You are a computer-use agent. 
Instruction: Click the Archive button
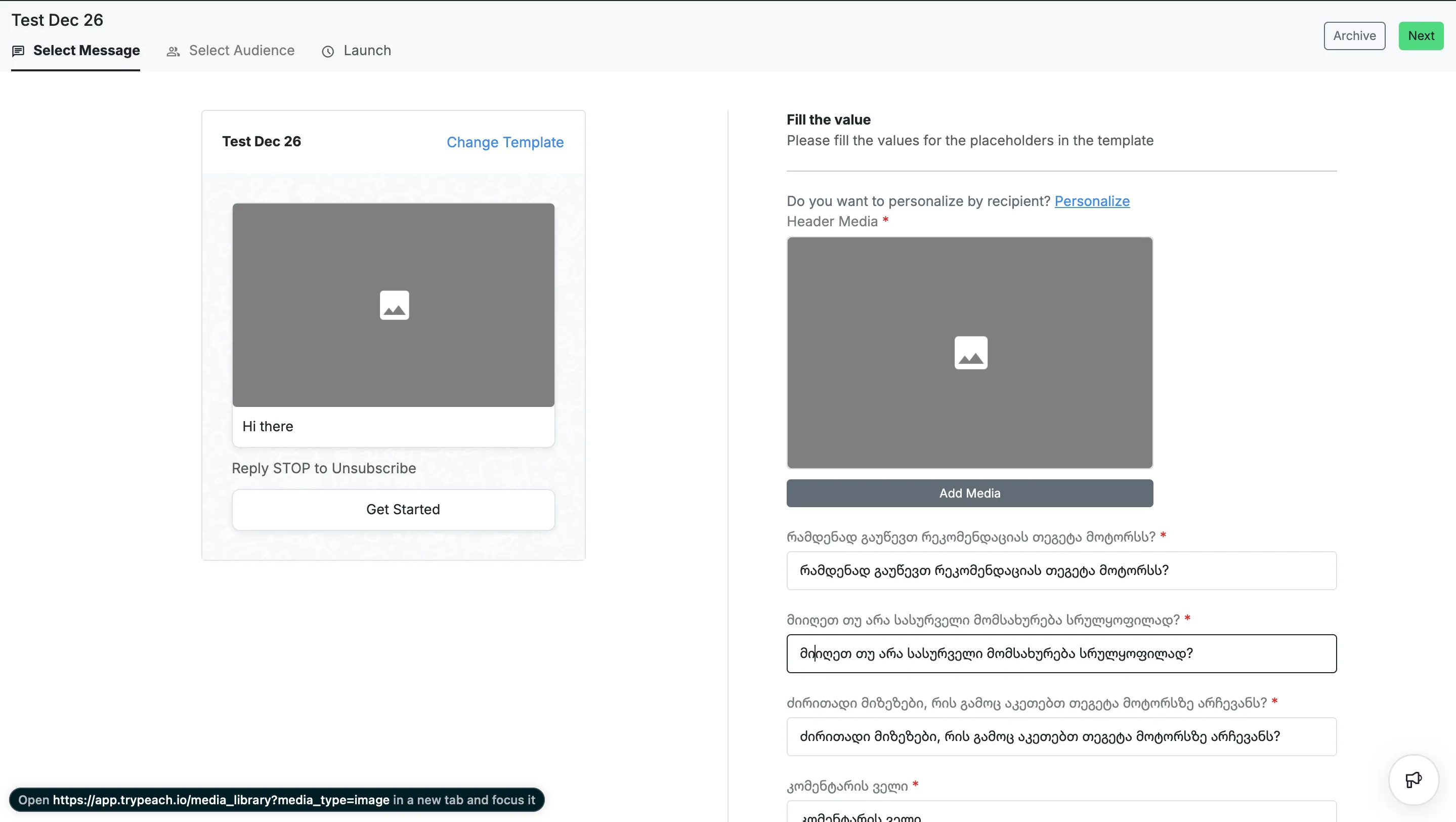pos(1354,35)
